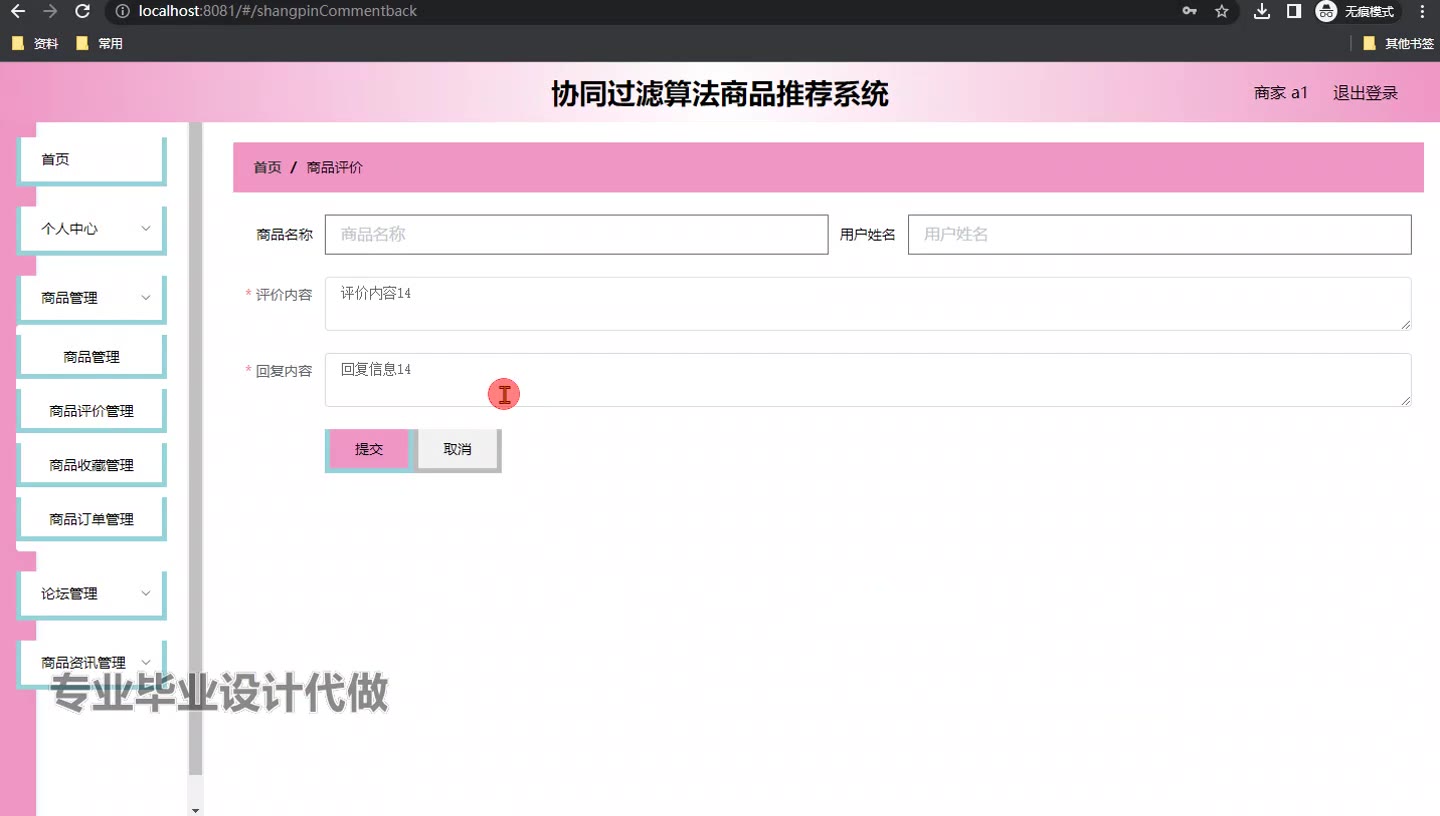Image resolution: width=1440 pixels, height=816 pixels.
Task: Focus the 用户姓名 input field
Action: click(1159, 234)
